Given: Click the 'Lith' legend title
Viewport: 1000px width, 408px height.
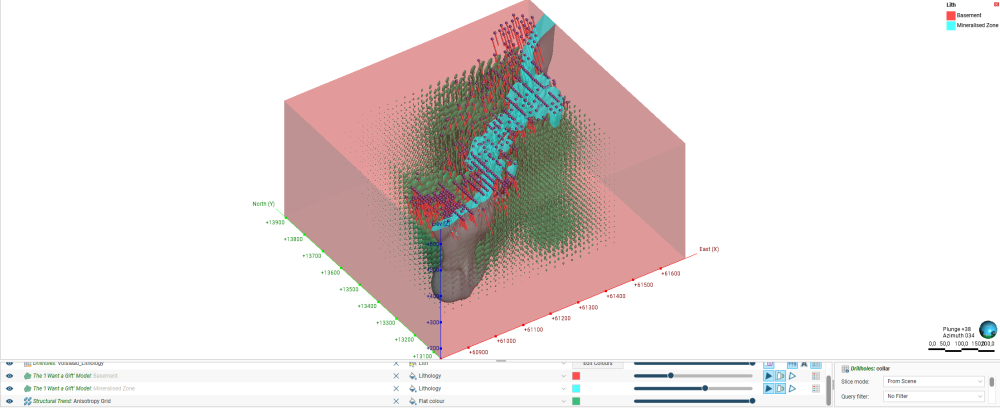Looking at the screenshot, I should [x=951, y=4].
